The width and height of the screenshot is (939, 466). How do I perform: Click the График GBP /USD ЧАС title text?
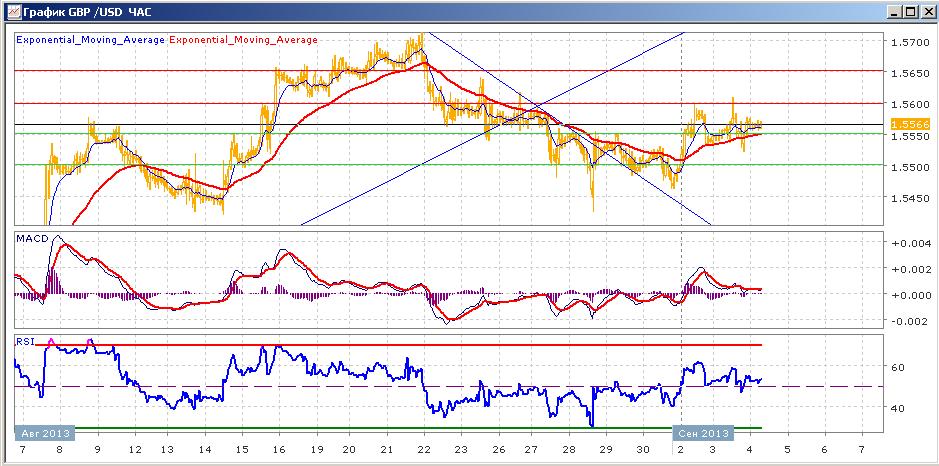coord(87,11)
